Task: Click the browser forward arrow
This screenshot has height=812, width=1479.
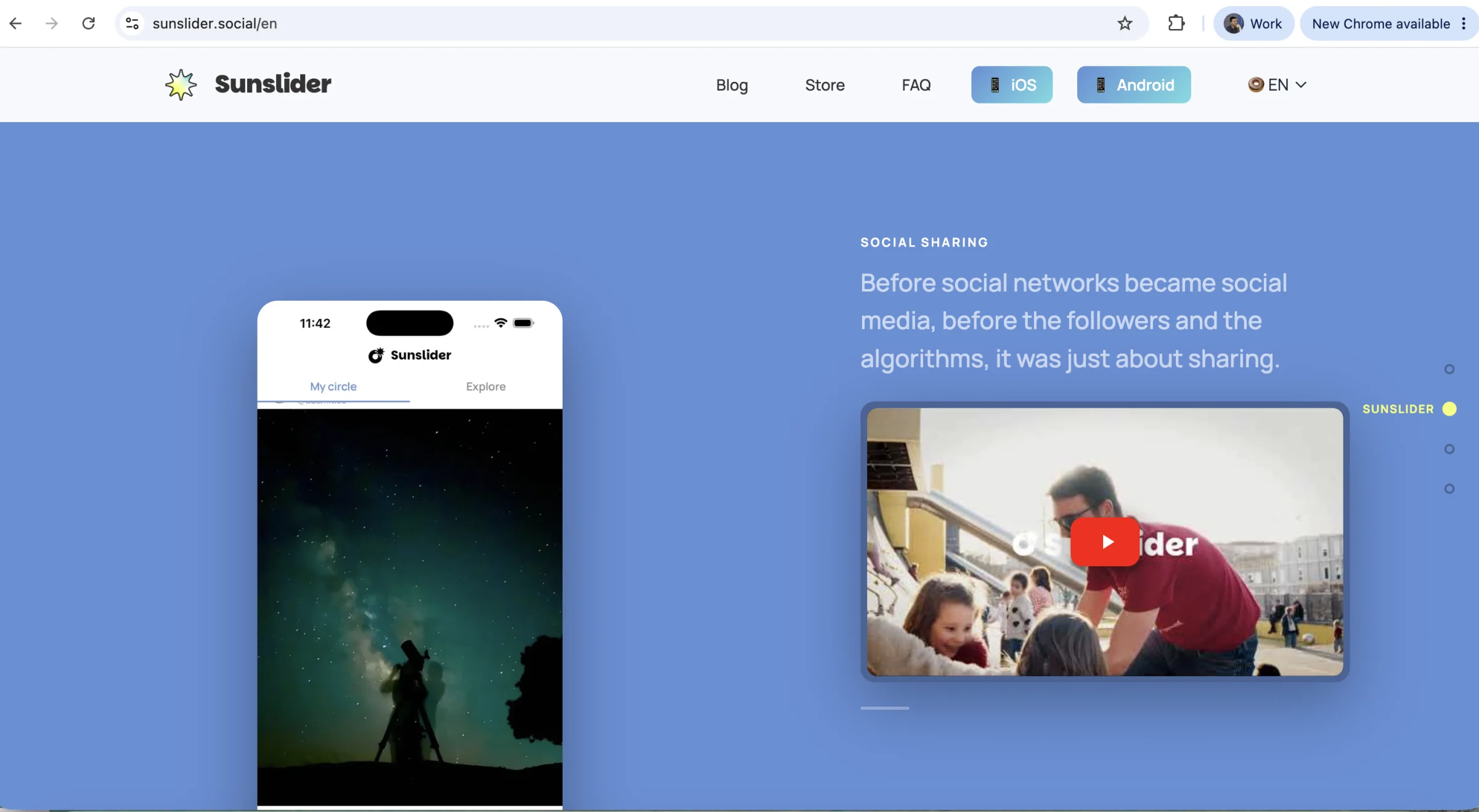Action: coord(52,23)
